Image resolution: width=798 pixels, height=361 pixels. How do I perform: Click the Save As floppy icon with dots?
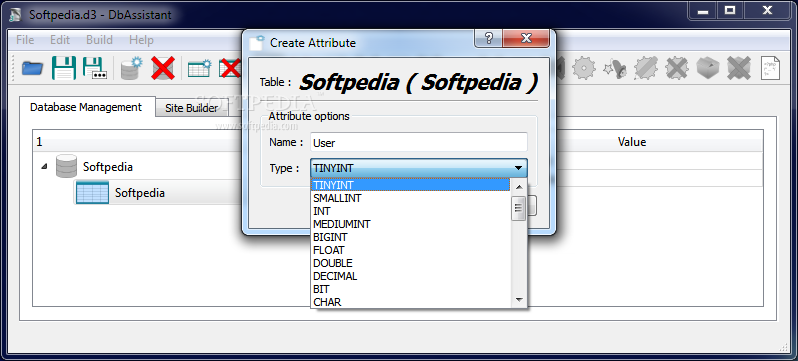95,68
